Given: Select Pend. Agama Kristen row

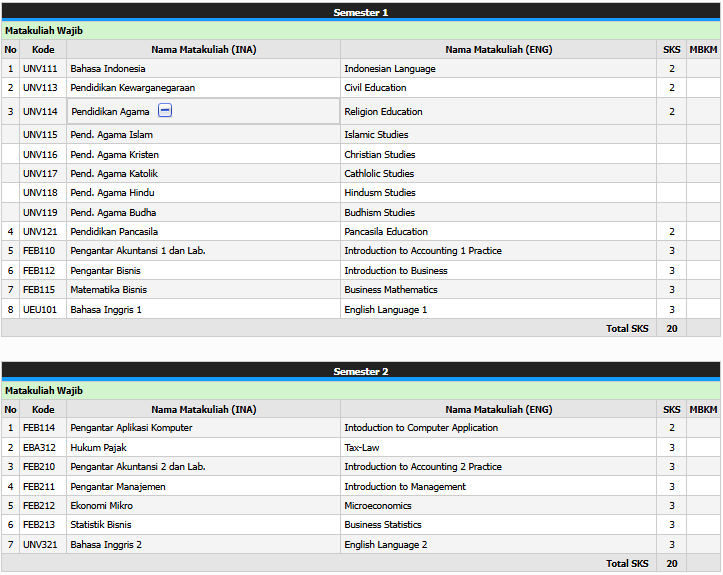Looking at the screenshot, I should point(114,155).
